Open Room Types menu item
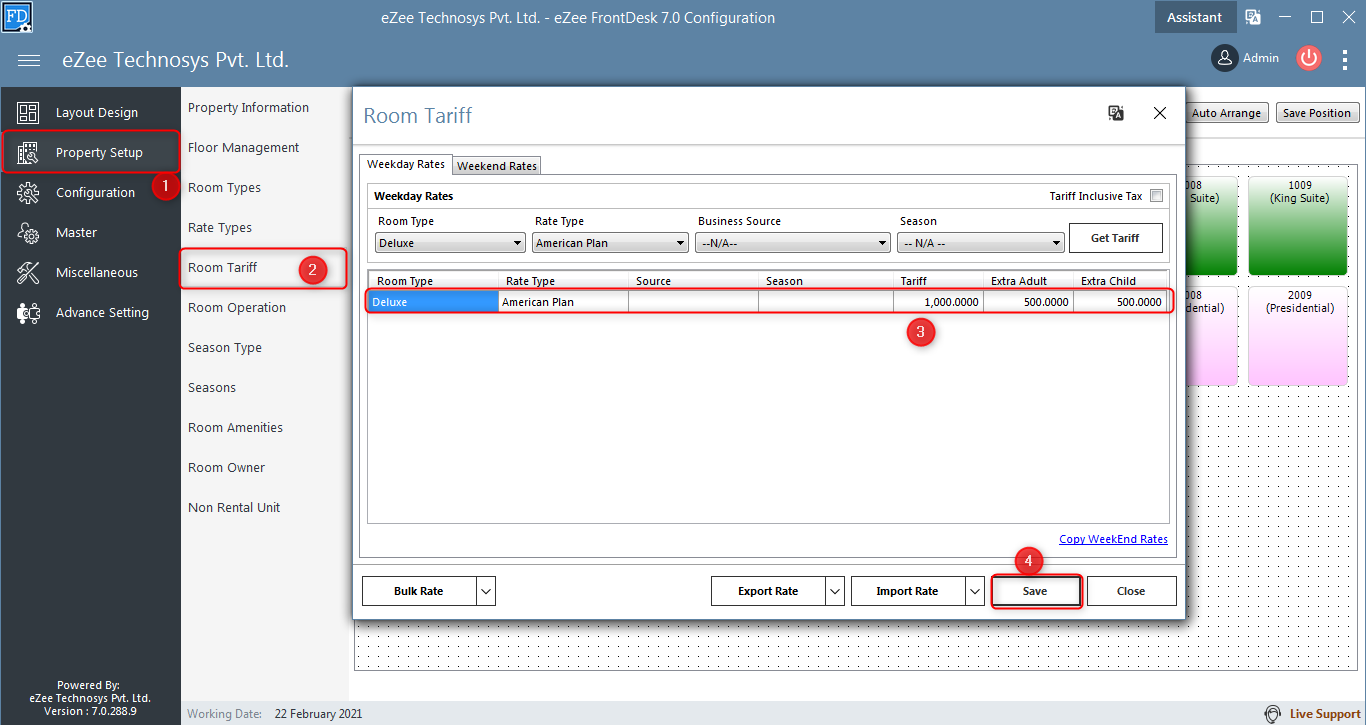 pos(224,188)
